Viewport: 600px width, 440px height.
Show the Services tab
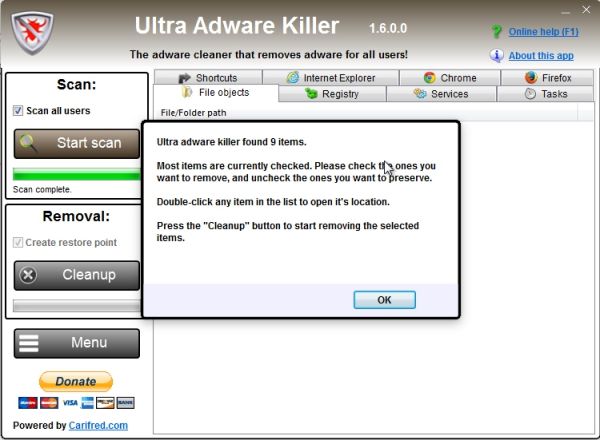tap(442, 94)
